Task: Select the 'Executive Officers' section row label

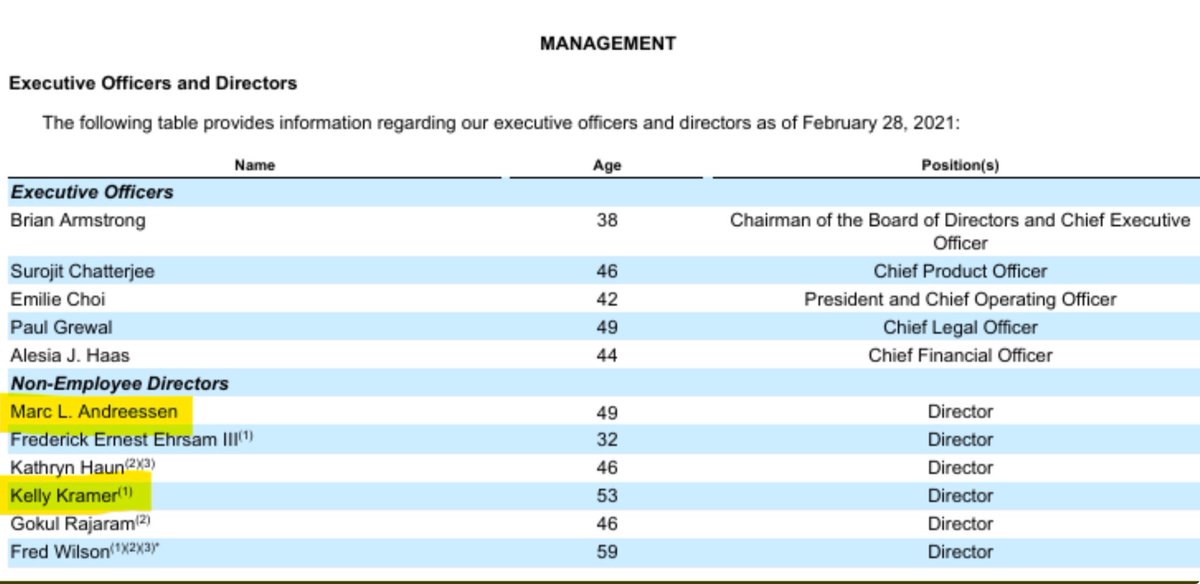Action: [x=92, y=192]
